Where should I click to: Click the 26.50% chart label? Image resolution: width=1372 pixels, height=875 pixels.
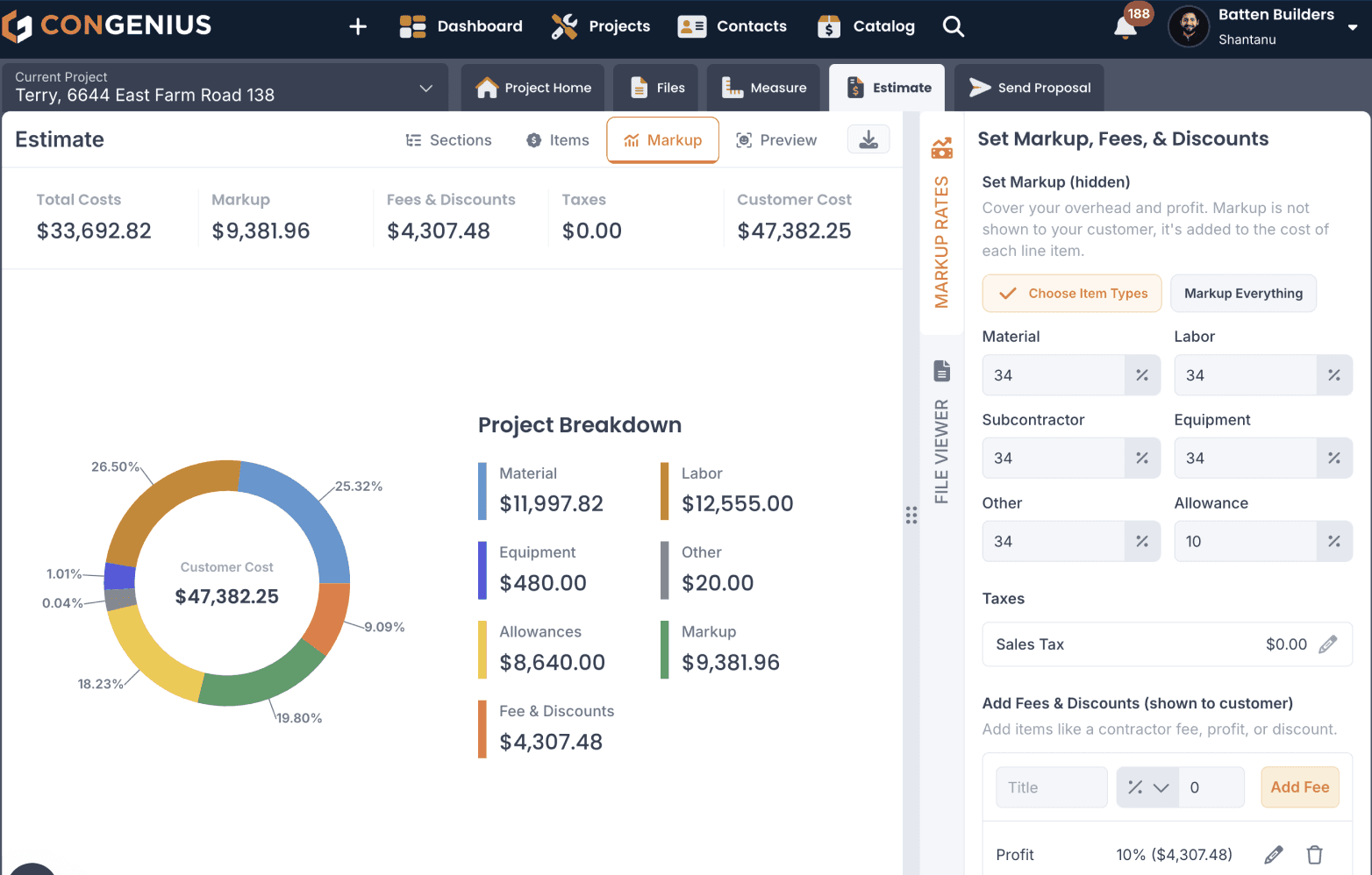[x=116, y=466]
